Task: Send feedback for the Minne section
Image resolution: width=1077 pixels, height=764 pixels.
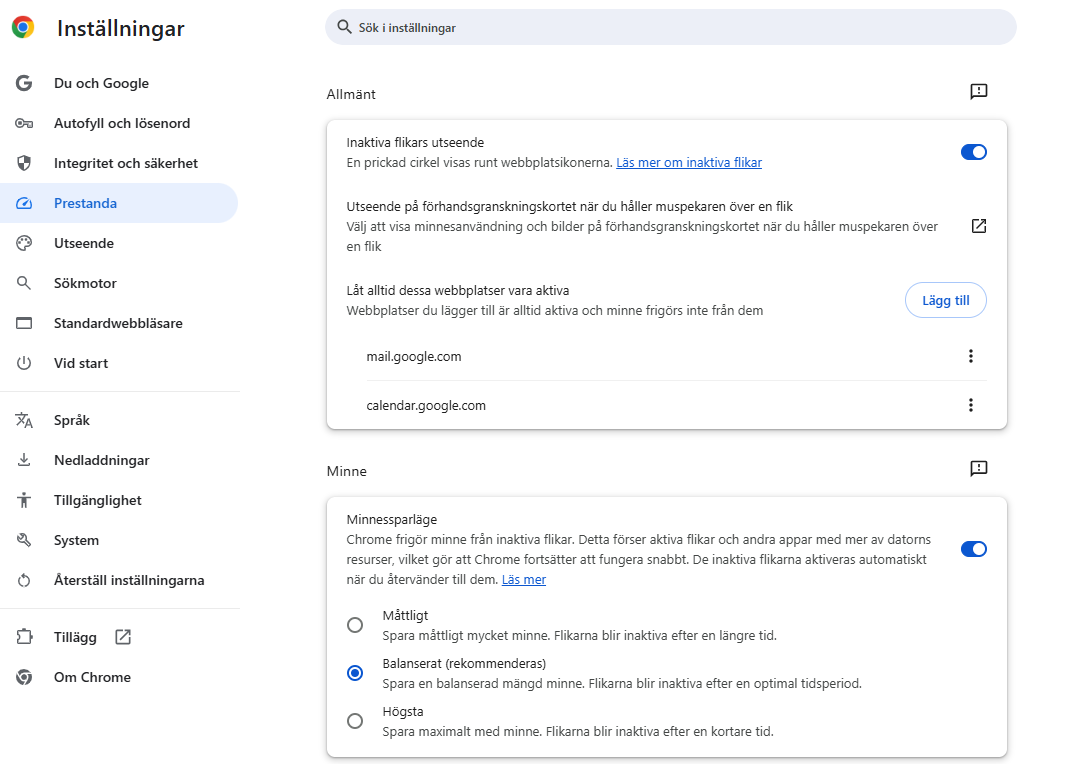Action: click(978, 468)
